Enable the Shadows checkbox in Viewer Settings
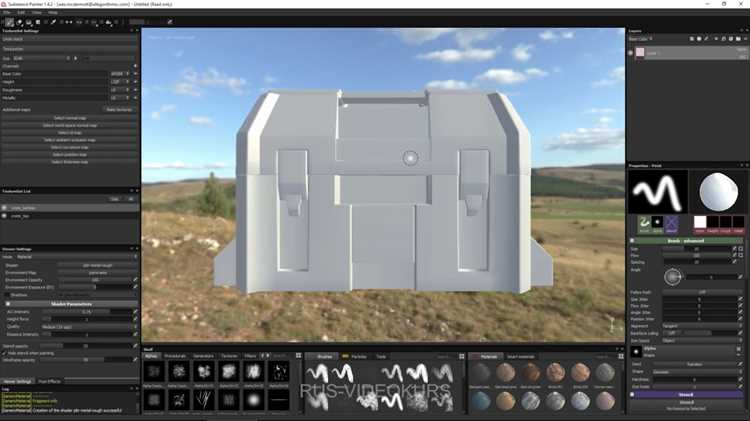This screenshot has width=750, height=421. pos(7,295)
